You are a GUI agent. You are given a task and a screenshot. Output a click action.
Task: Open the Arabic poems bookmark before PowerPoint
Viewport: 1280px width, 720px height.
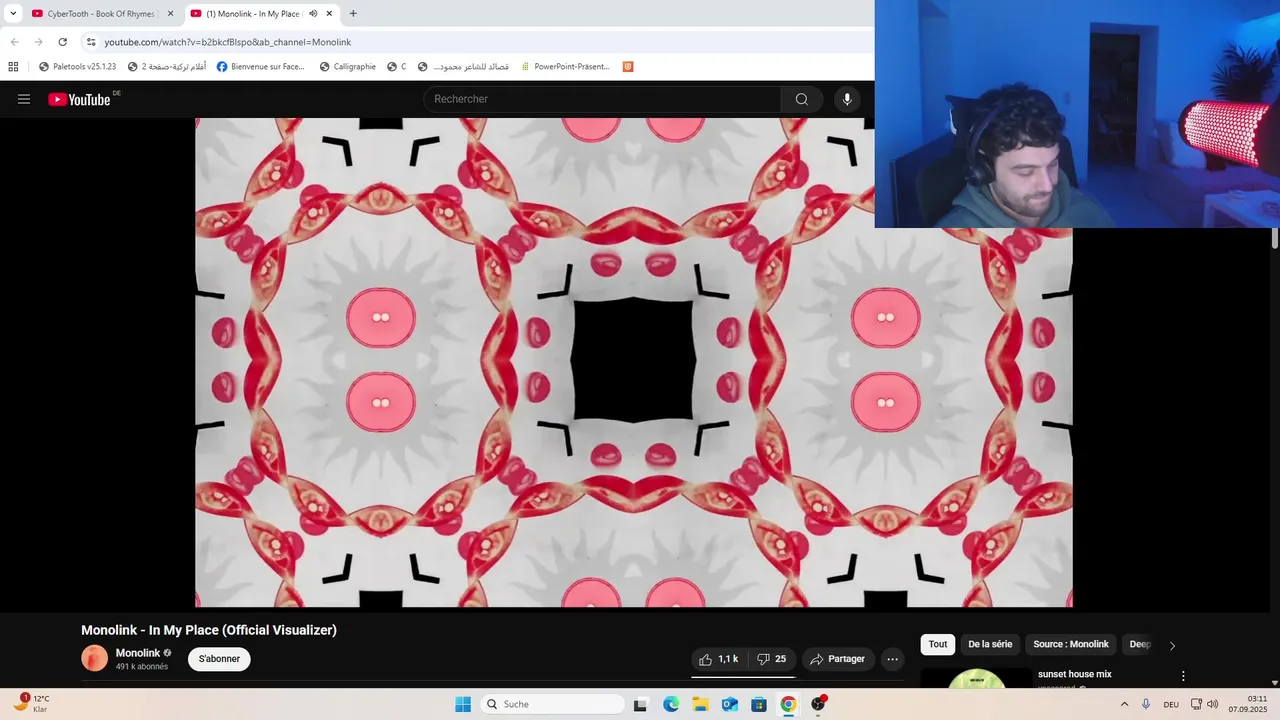(463, 67)
